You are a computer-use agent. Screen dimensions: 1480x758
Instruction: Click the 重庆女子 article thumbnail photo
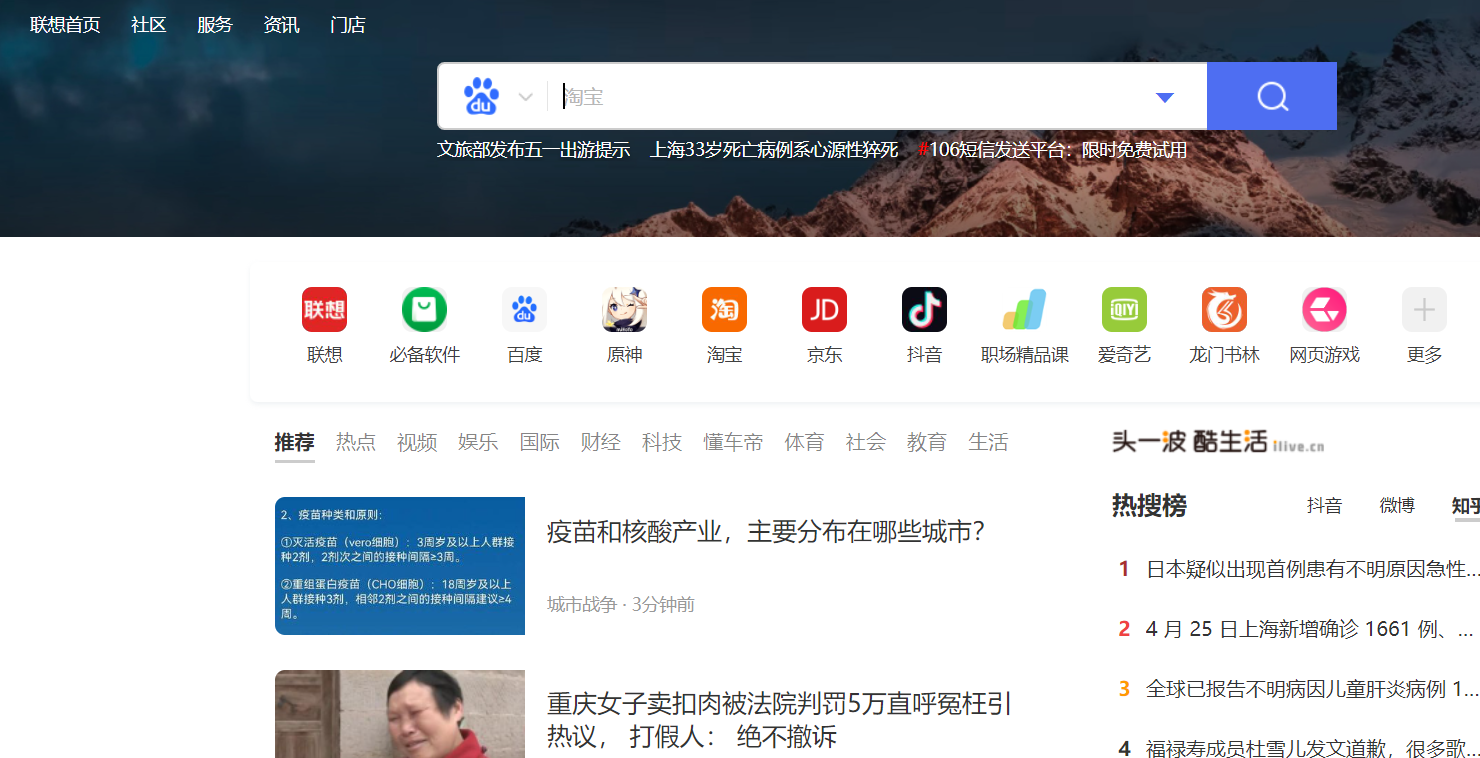[400, 714]
